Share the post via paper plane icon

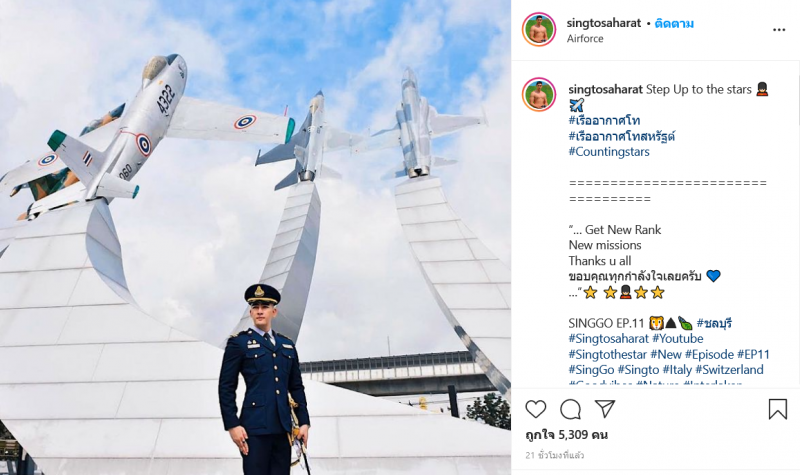click(x=605, y=409)
